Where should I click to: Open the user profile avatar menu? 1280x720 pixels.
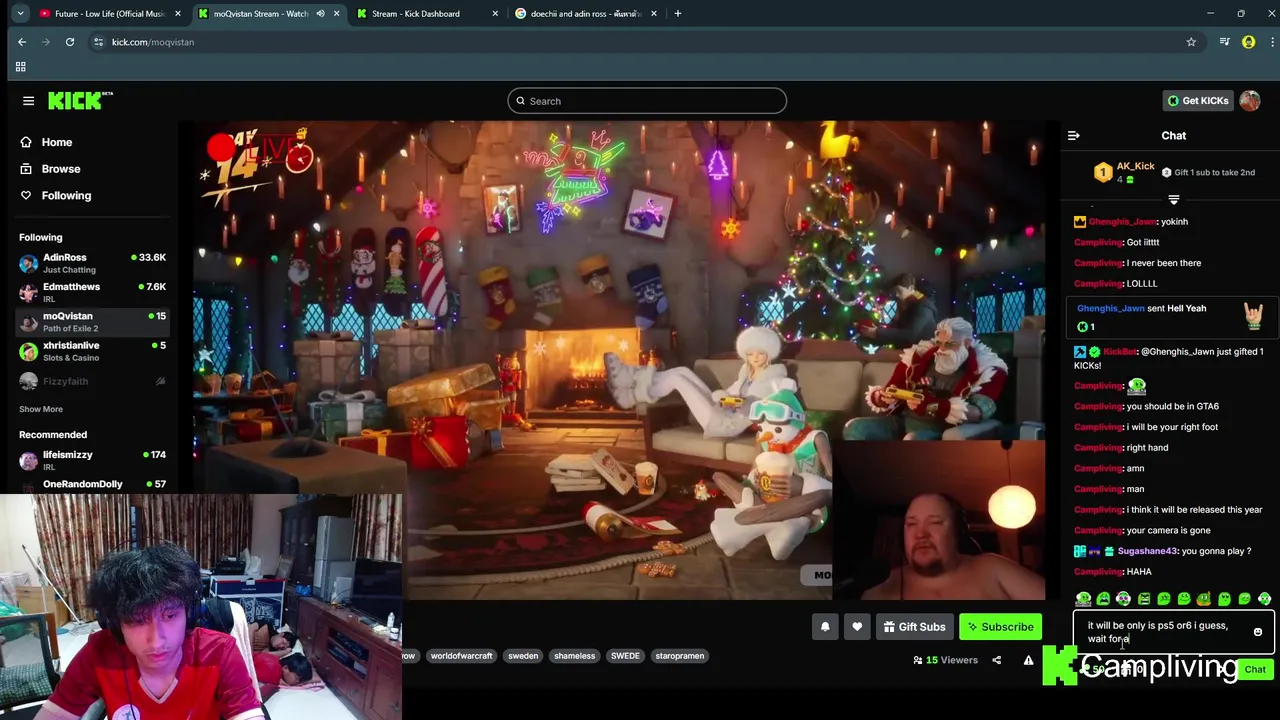point(1249,101)
